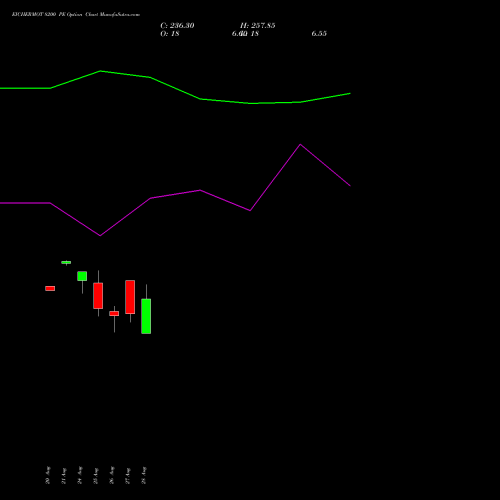Click the '21 Aug' date axis label
The width and height of the screenshot is (500, 500).
pyautogui.click(x=64, y=476)
